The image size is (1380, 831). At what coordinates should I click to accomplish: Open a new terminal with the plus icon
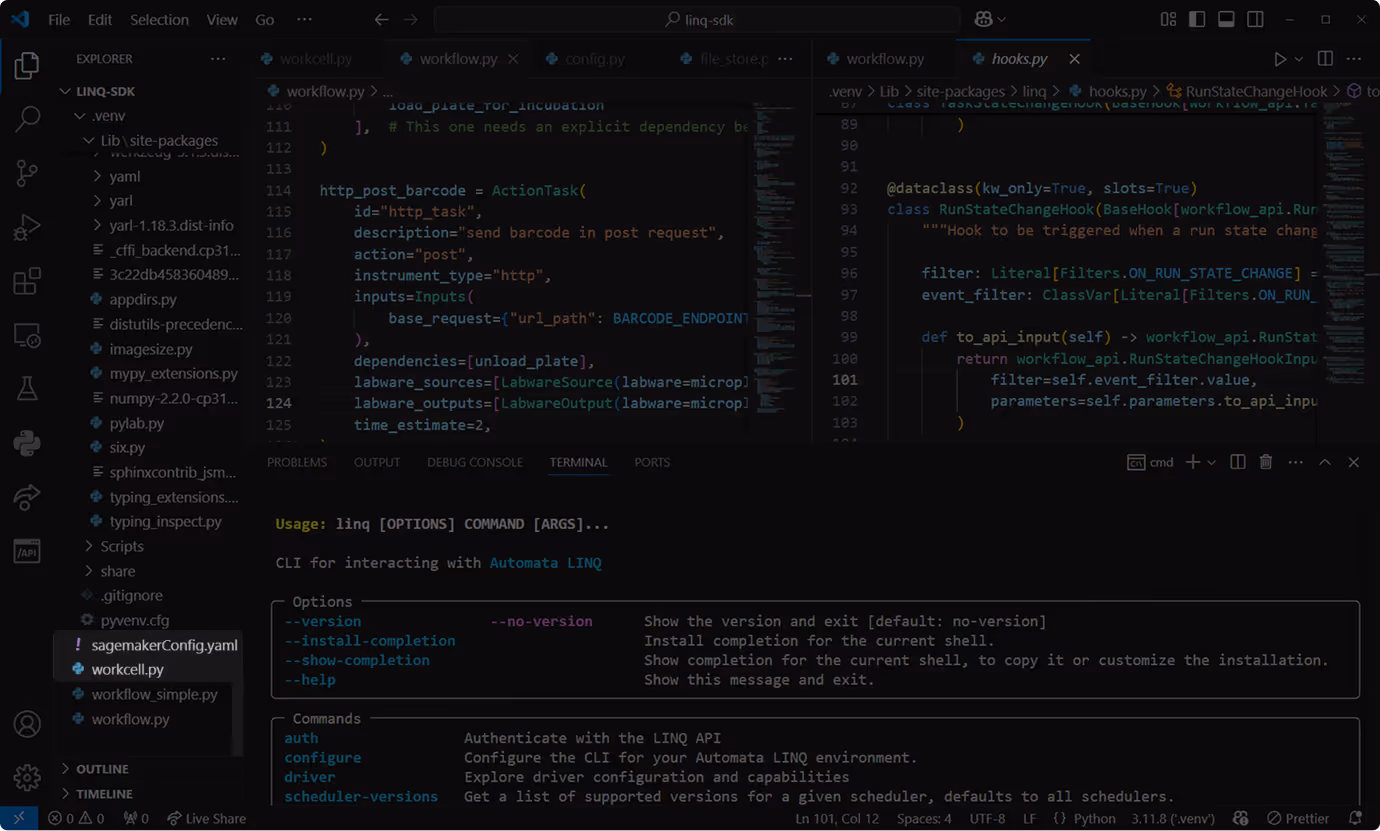pyautogui.click(x=1192, y=462)
